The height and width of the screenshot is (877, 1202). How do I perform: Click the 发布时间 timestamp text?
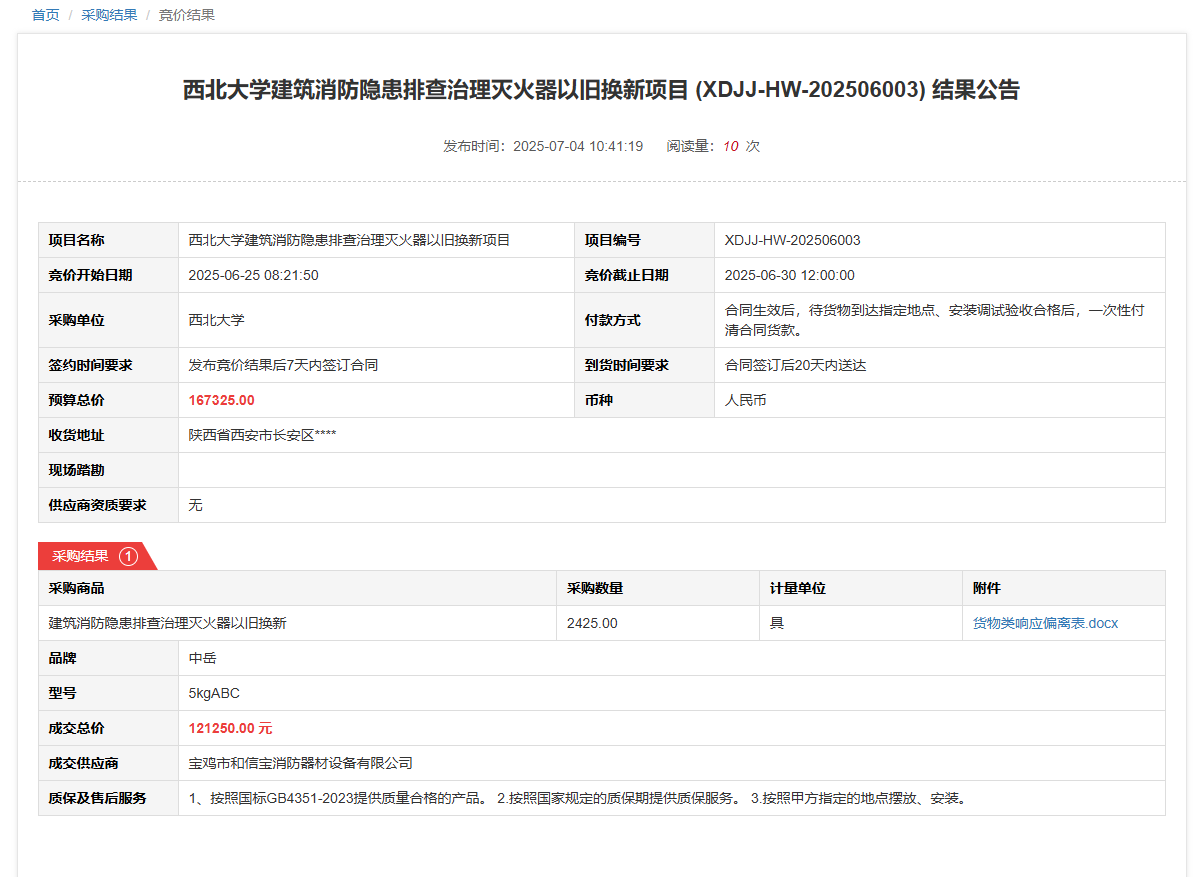pyautogui.click(x=543, y=146)
